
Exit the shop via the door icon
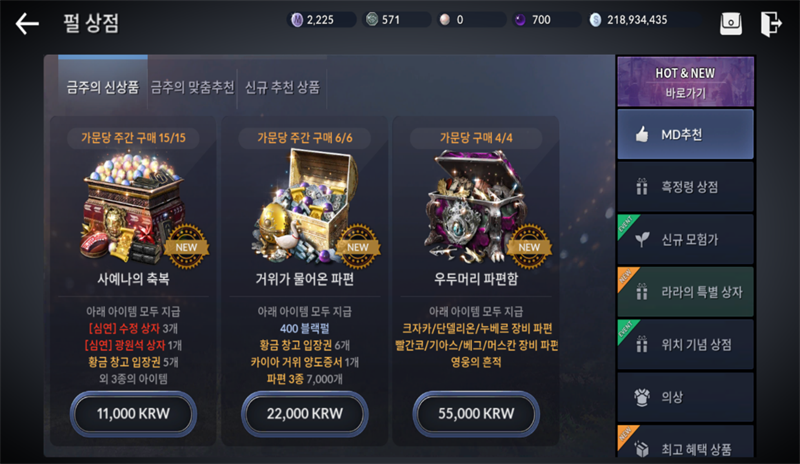[x=770, y=23]
